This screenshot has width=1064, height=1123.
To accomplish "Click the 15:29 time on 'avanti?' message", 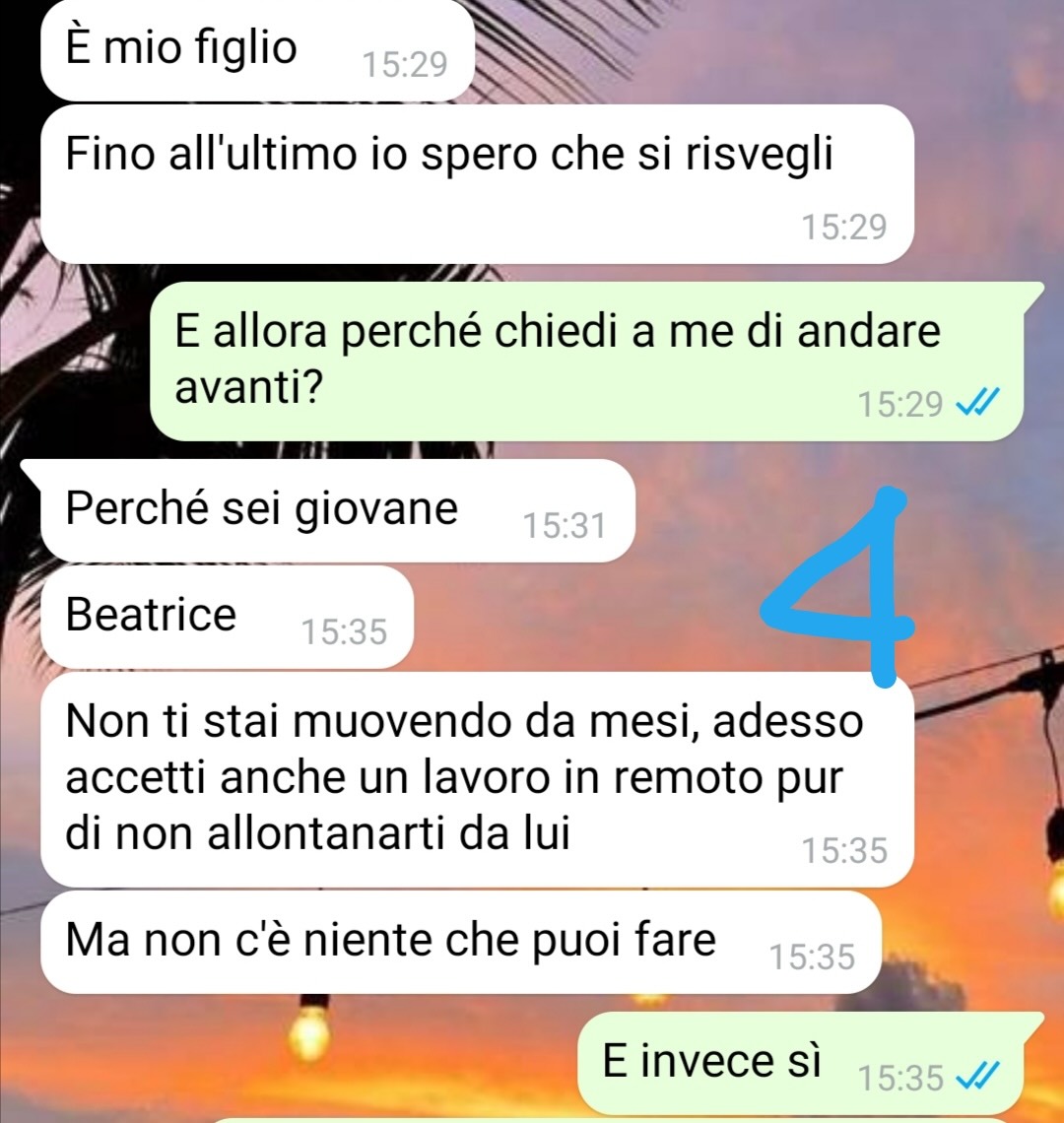I will coord(899,404).
